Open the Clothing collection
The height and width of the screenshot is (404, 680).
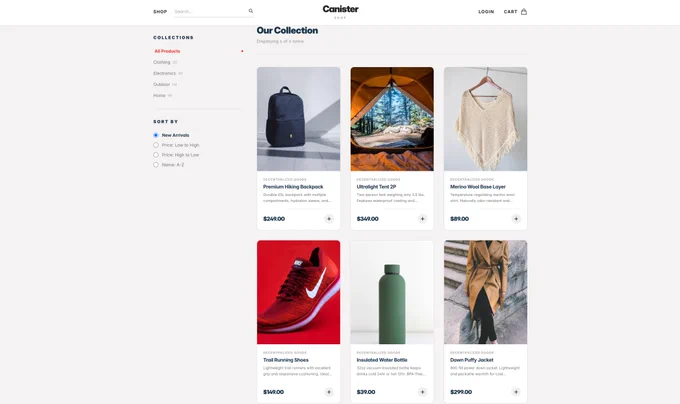pyautogui.click(x=162, y=62)
